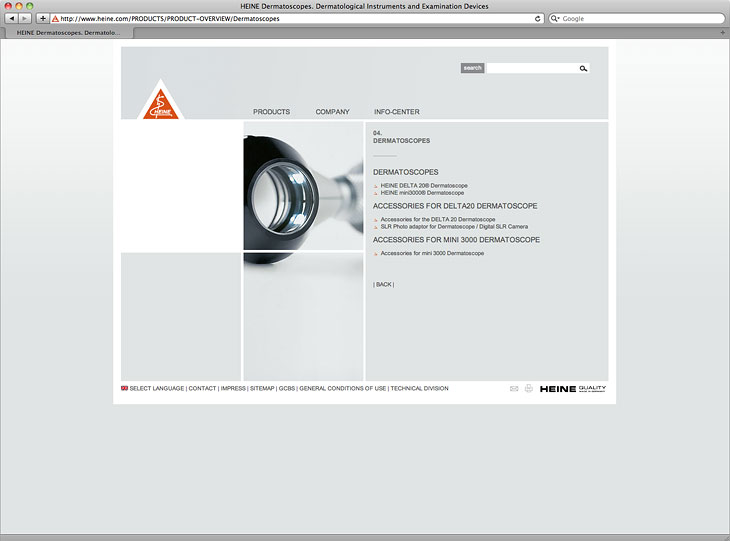Click SELECT LANGUAGE in footer
The height and width of the screenshot is (541, 730).
[156, 388]
